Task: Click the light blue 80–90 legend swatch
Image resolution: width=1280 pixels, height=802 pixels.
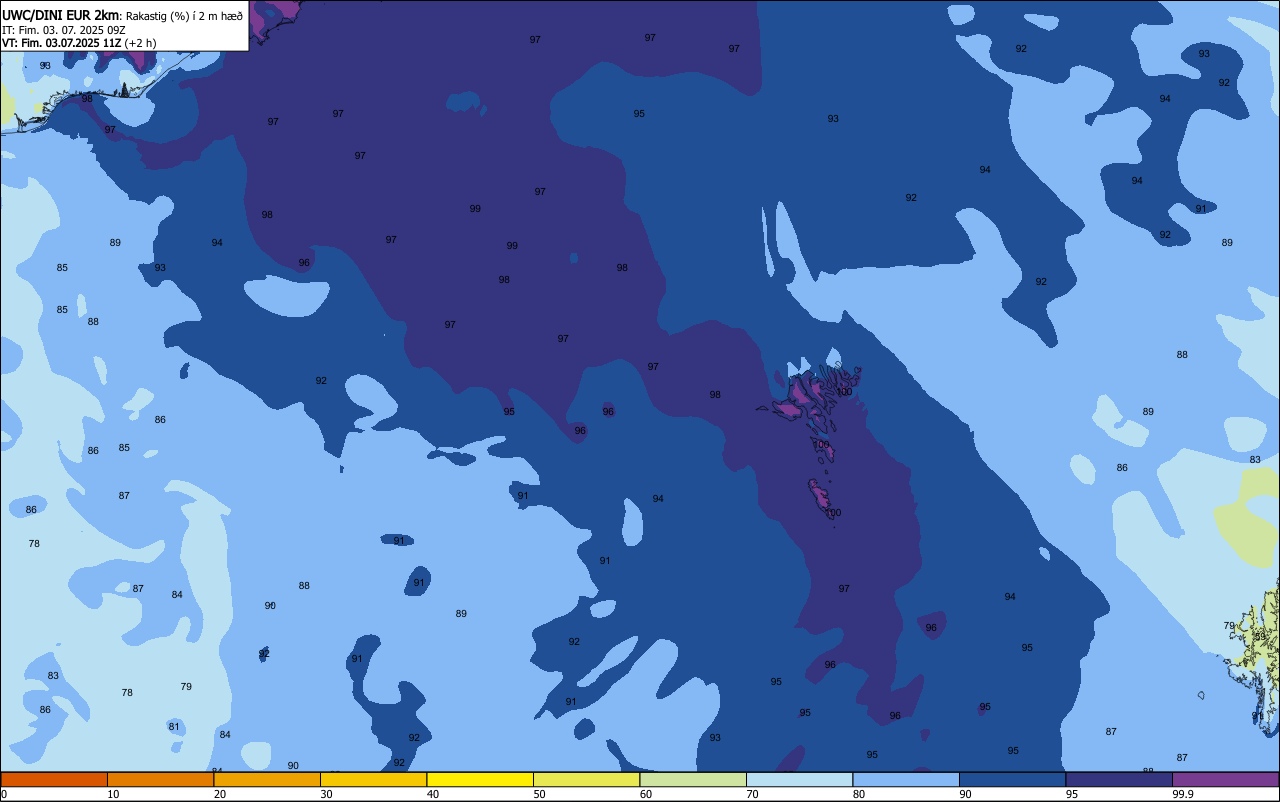Action: coord(906,779)
